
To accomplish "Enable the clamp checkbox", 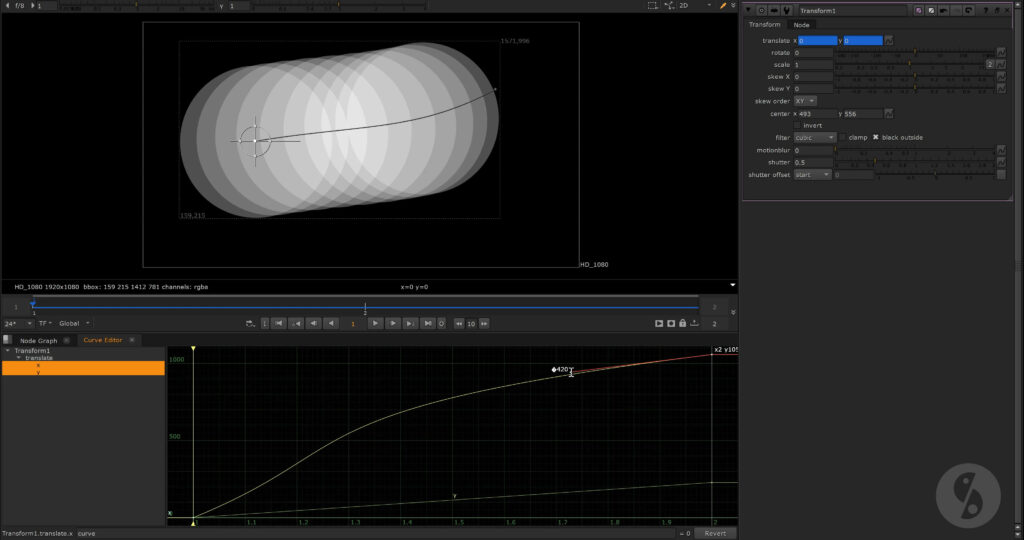I will click(842, 137).
